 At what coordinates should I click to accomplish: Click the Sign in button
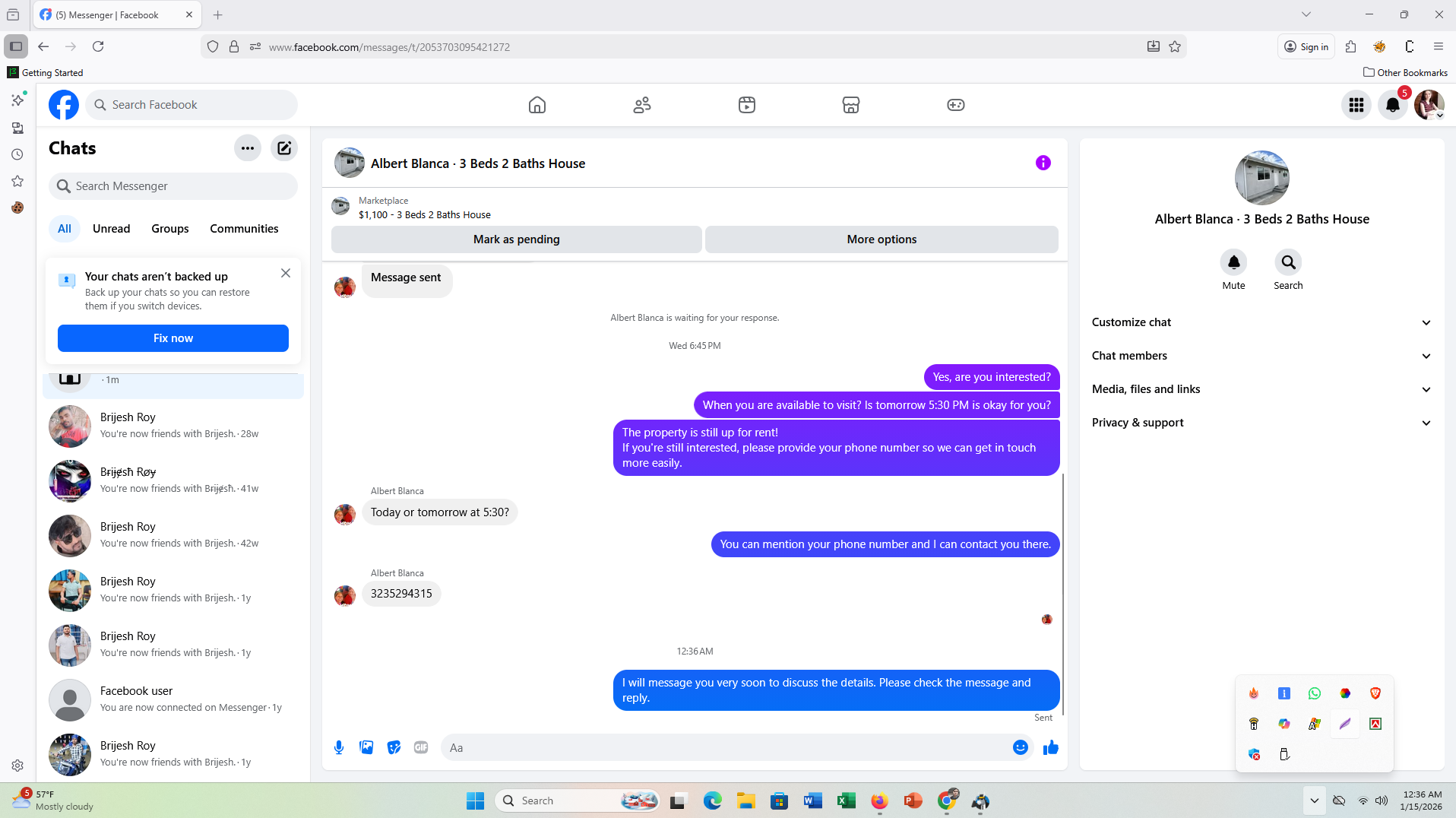1306,47
